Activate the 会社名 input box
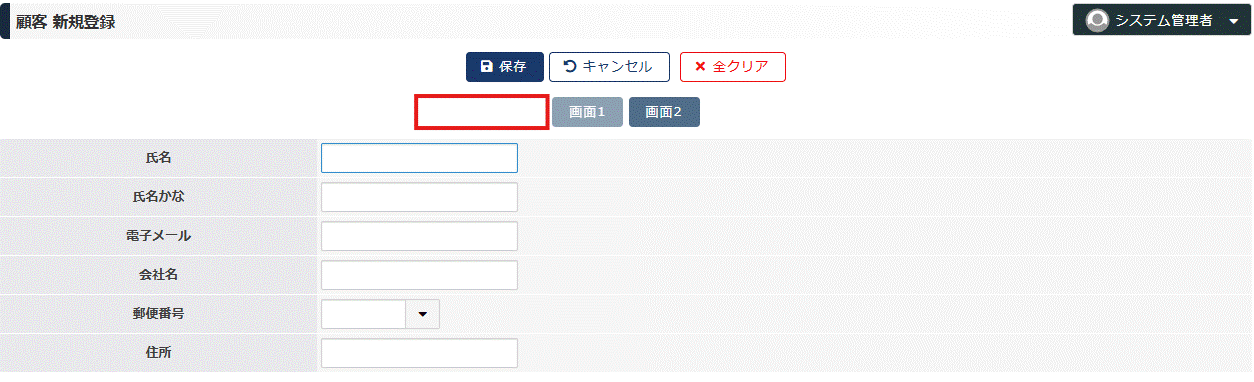Viewport: 1254px width, 382px height. click(419, 275)
